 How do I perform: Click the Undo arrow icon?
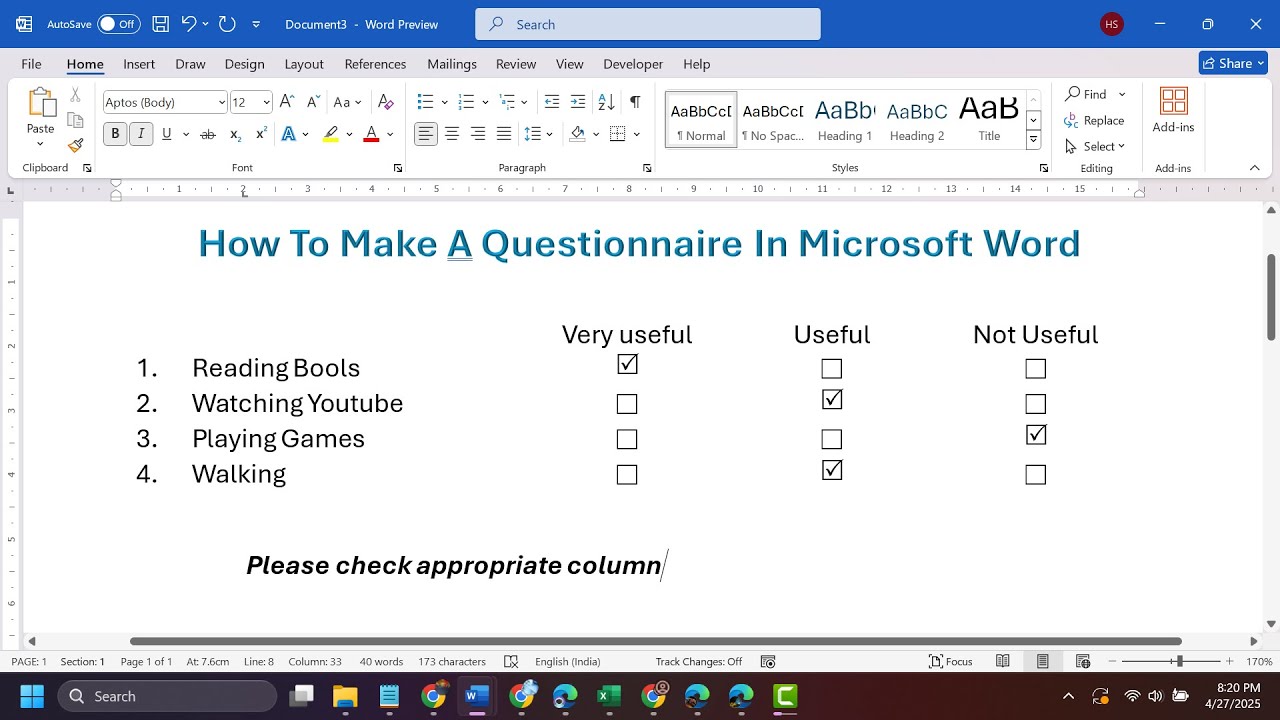coord(188,24)
